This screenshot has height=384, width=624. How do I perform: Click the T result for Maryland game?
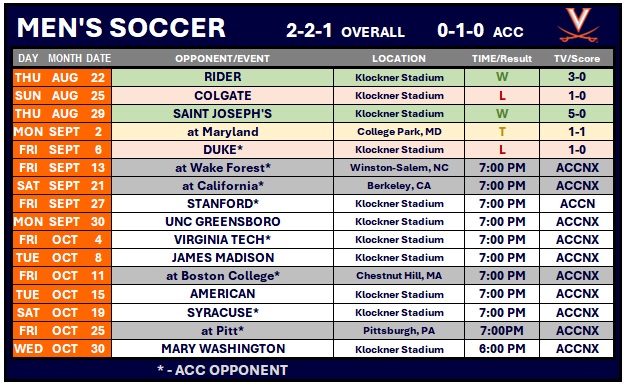point(502,132)
